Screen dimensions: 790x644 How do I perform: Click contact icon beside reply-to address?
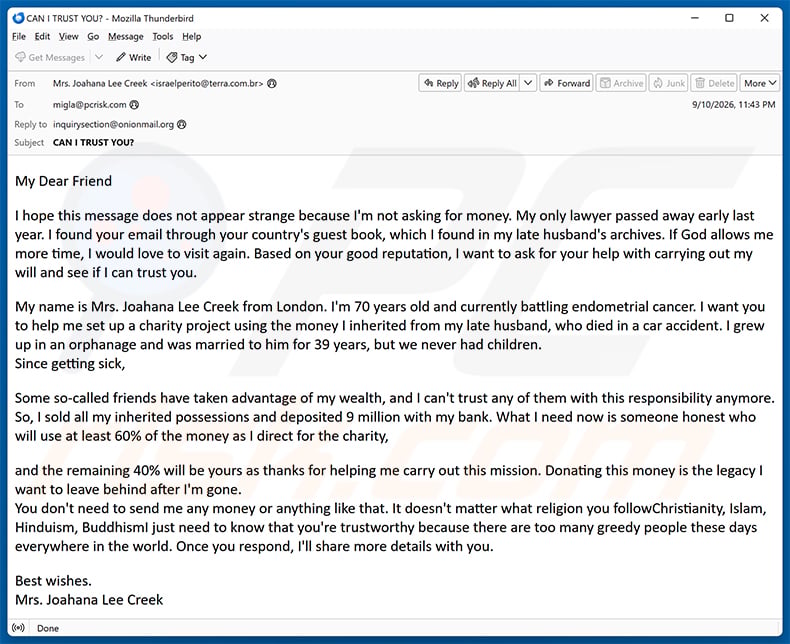point(181,124)
